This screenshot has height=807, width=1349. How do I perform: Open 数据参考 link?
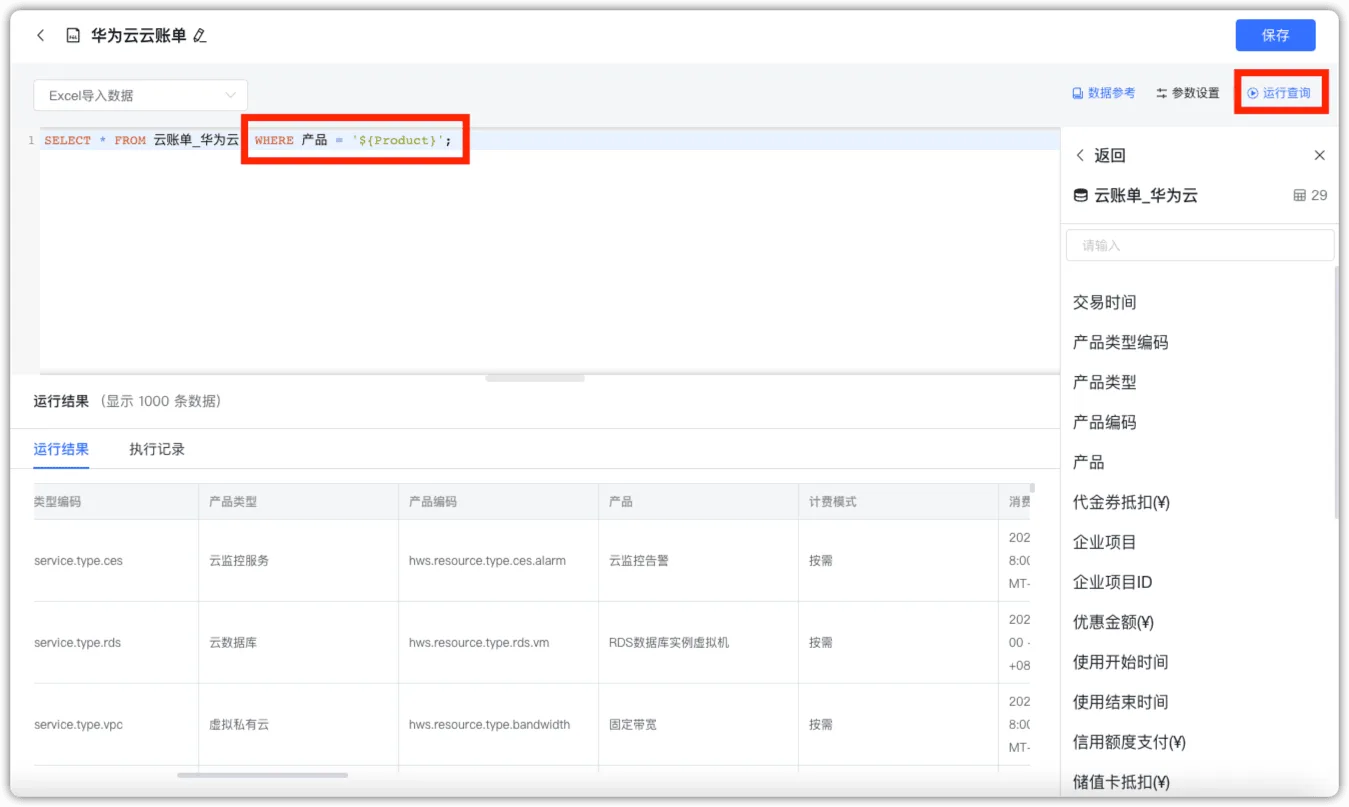(1104, 93)
